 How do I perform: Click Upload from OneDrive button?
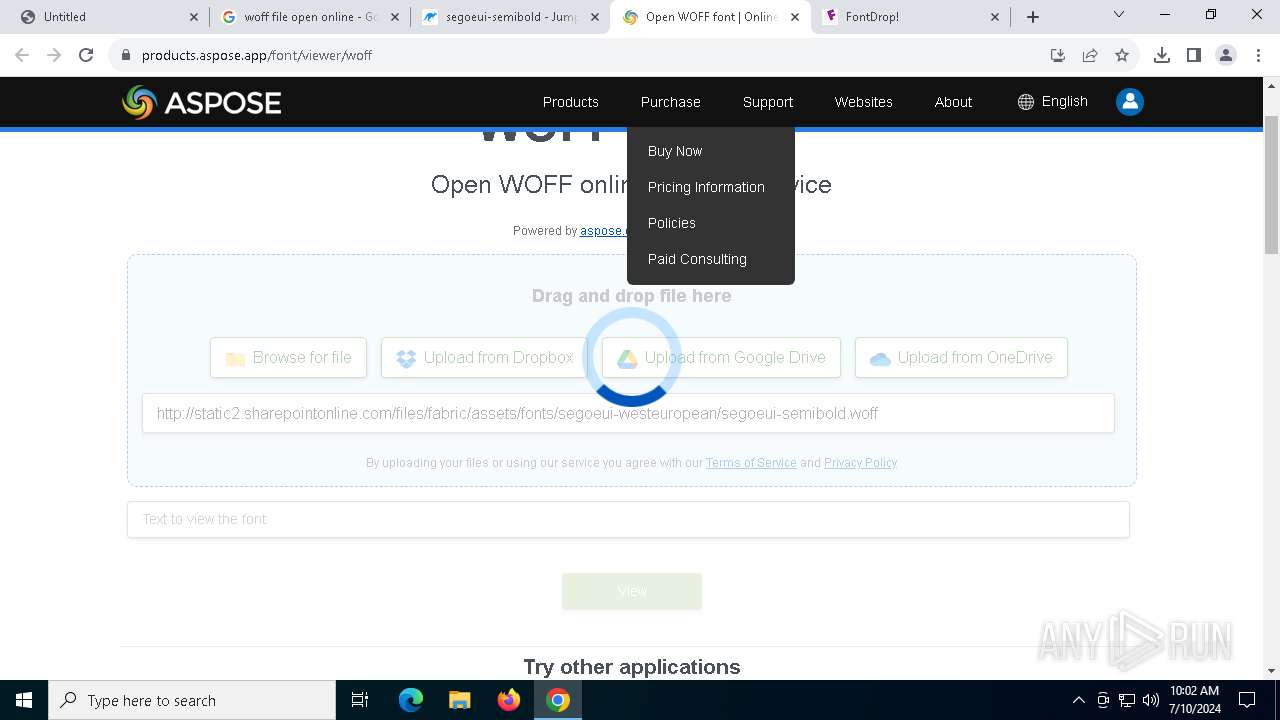(x=961, y=357)
